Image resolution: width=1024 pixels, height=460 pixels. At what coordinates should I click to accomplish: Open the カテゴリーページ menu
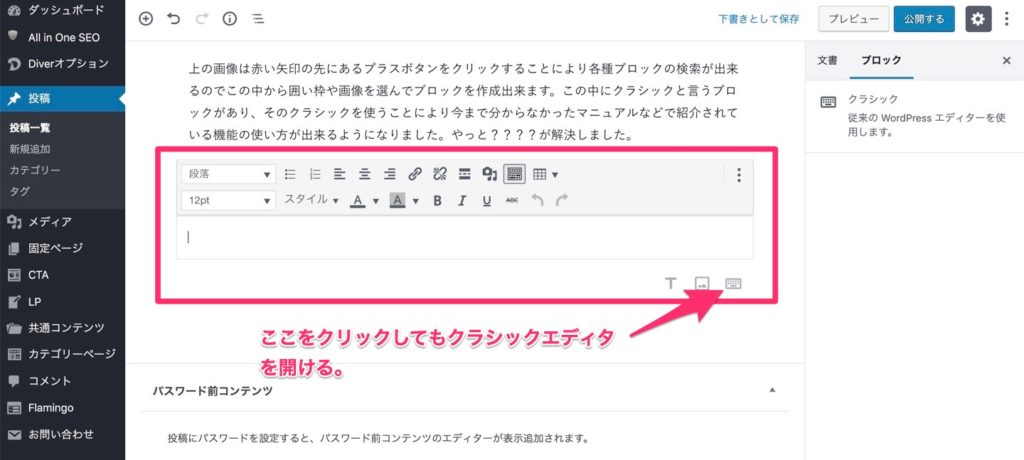click(63, 354)
